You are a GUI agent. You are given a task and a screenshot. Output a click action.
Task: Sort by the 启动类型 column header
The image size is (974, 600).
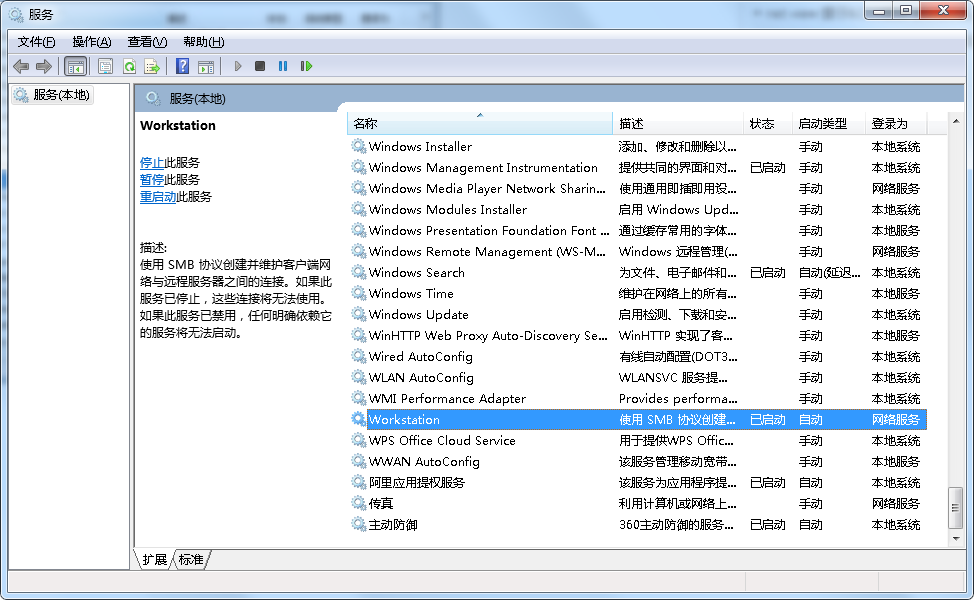tap(829, 124)
